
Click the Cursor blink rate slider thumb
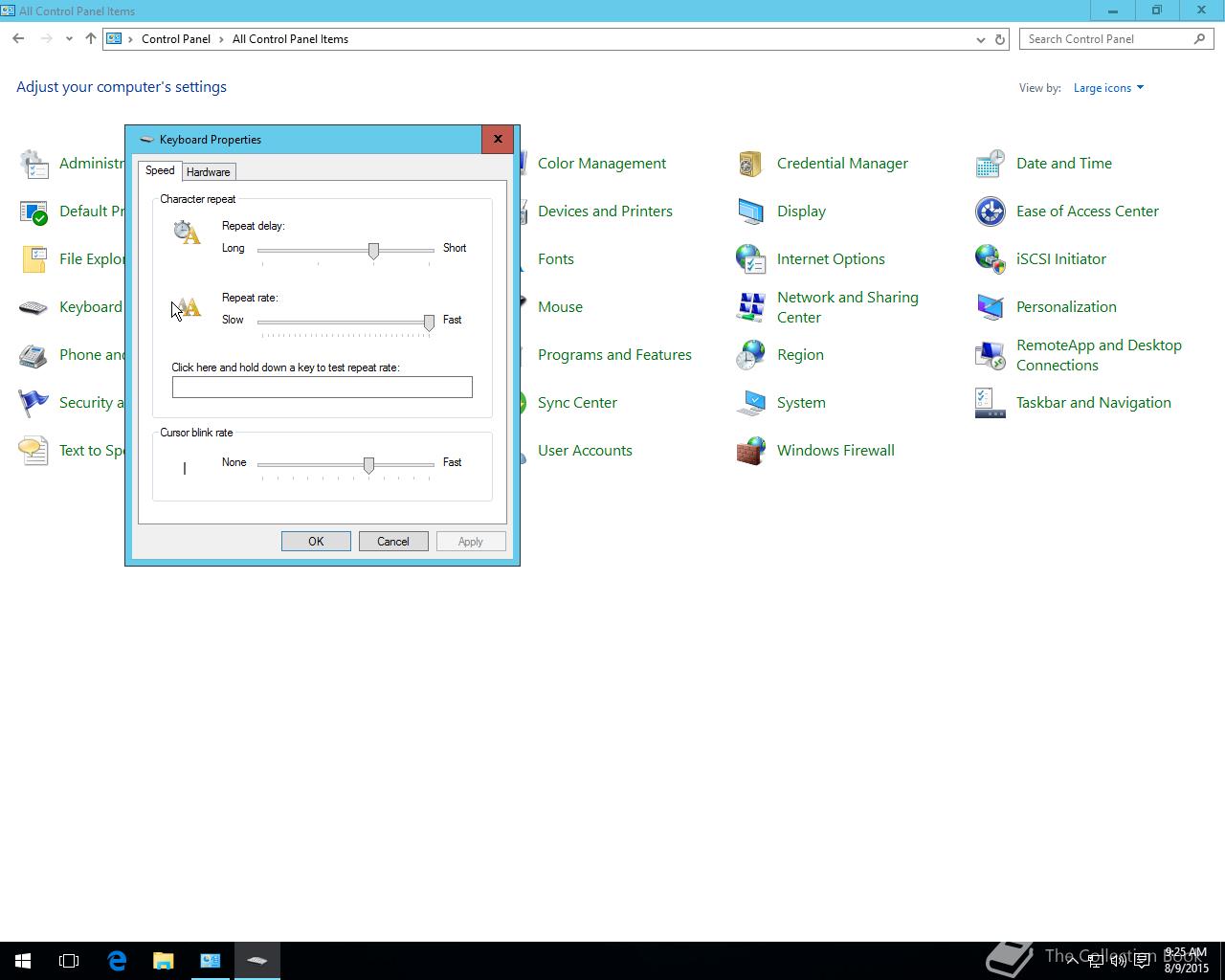click(x=368, y=464)
